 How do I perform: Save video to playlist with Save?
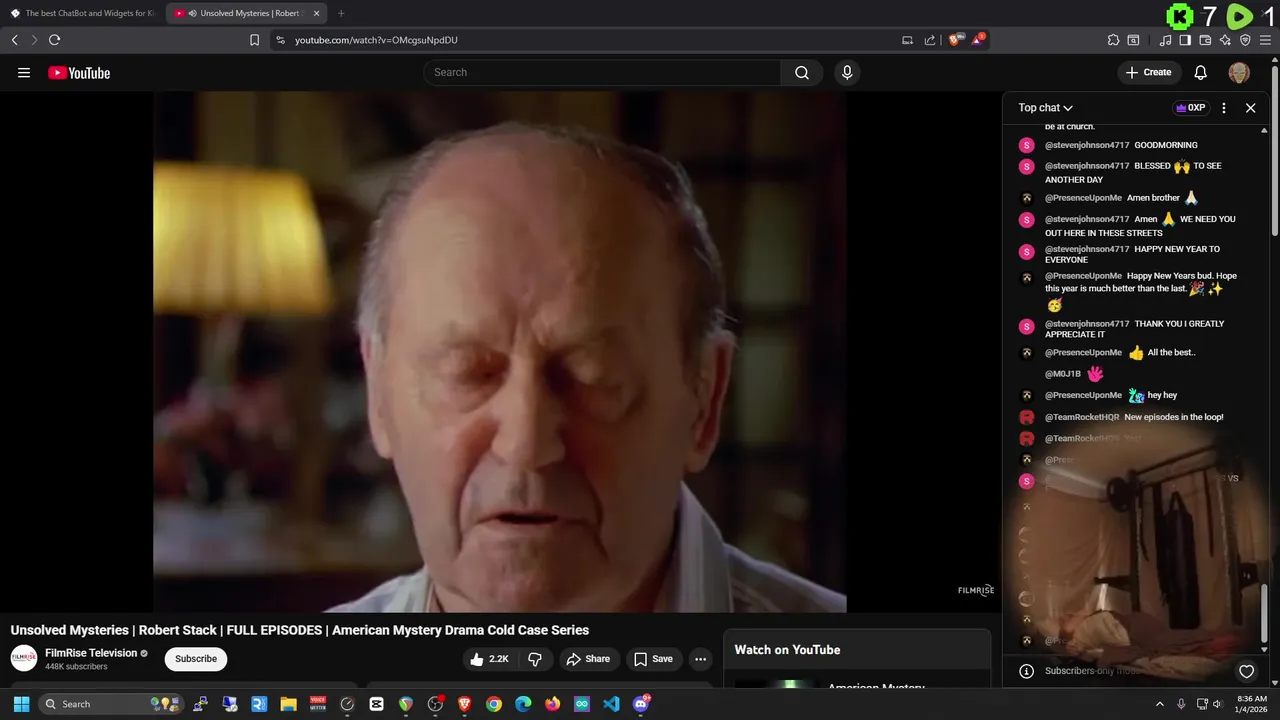click(x=653, y=659)
